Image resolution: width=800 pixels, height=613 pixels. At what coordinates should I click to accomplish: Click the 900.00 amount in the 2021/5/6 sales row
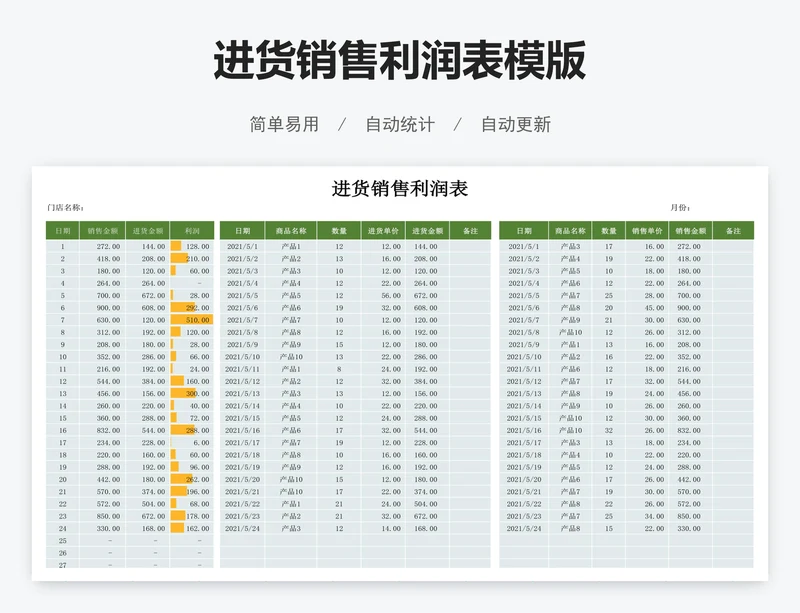click(691, 308)
